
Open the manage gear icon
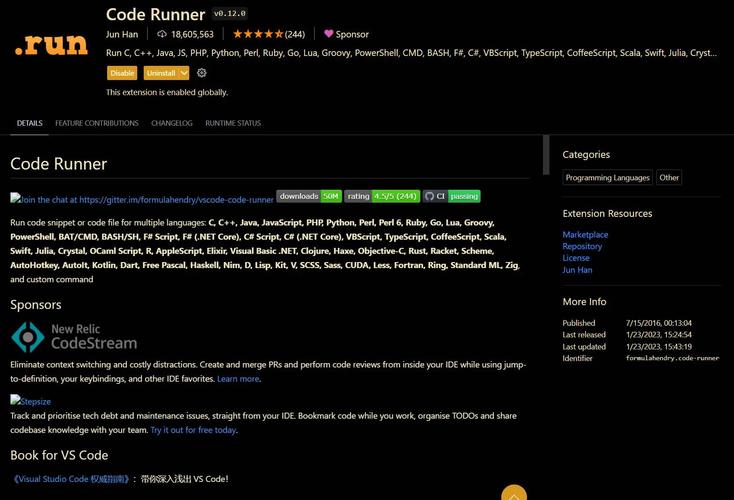[202, 73]
